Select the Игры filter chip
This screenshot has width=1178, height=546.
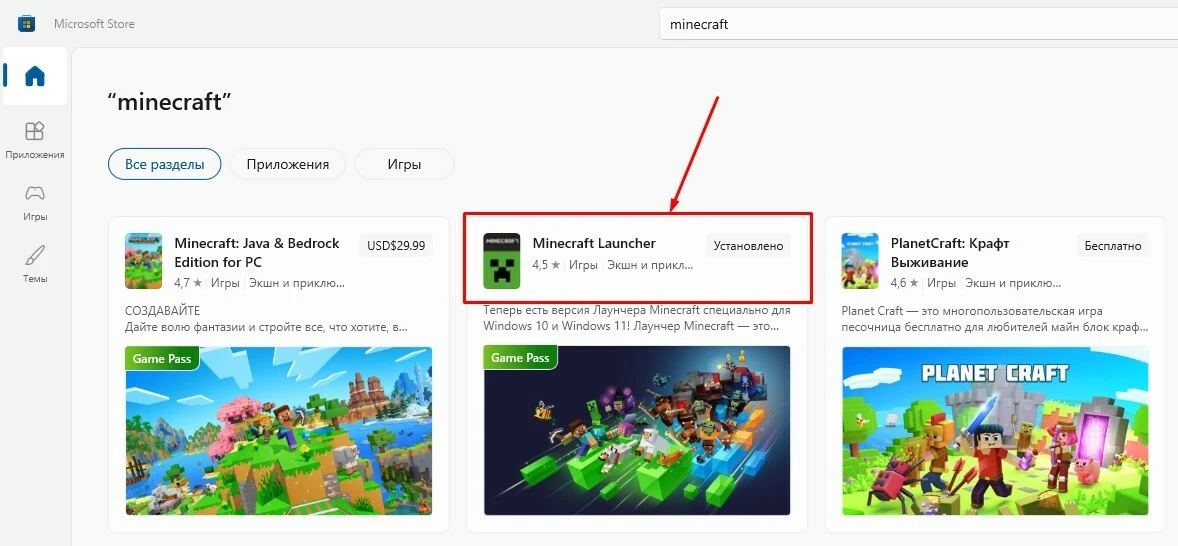point(404,164)
